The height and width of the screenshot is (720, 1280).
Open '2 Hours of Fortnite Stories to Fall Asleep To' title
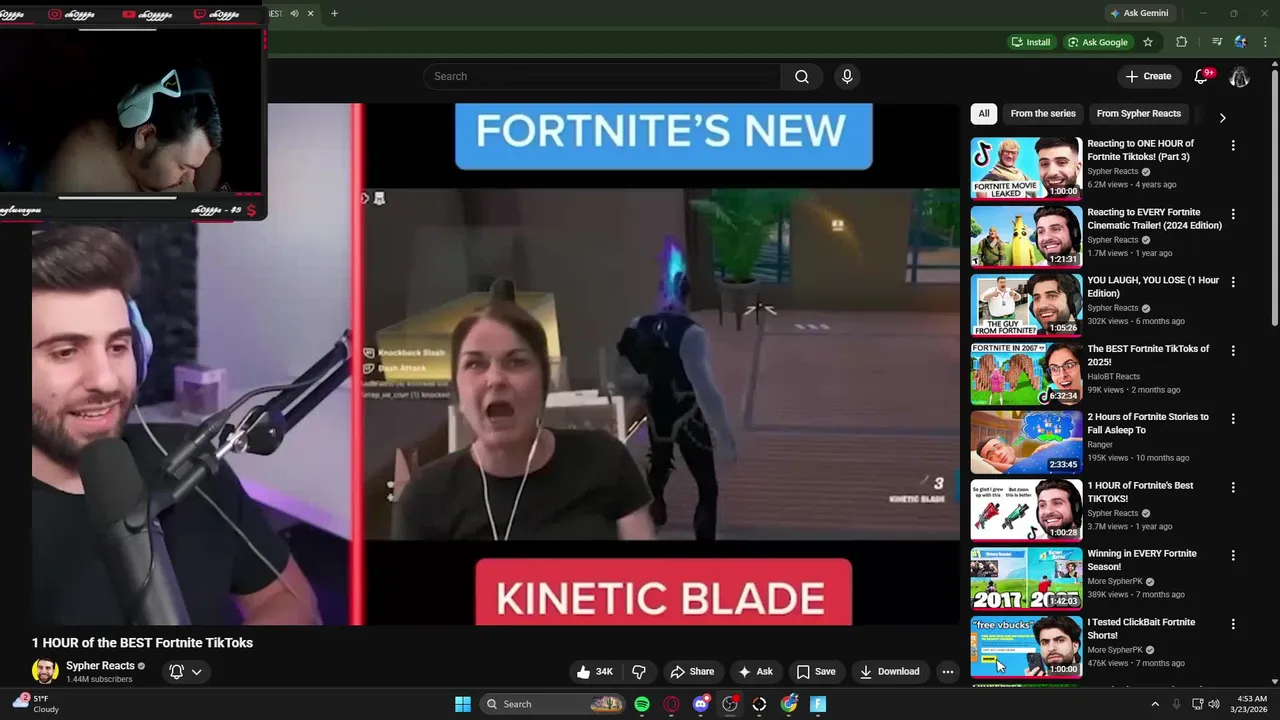[x=1148, y=424]
